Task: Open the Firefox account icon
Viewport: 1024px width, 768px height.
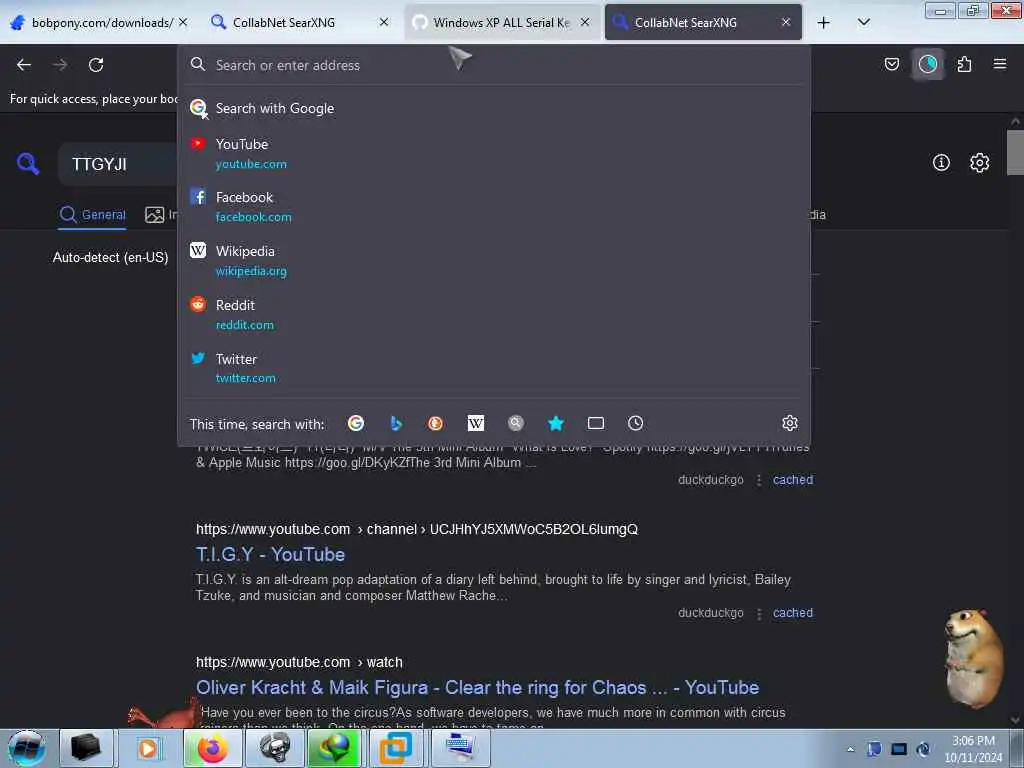Action: pos(927,64)
